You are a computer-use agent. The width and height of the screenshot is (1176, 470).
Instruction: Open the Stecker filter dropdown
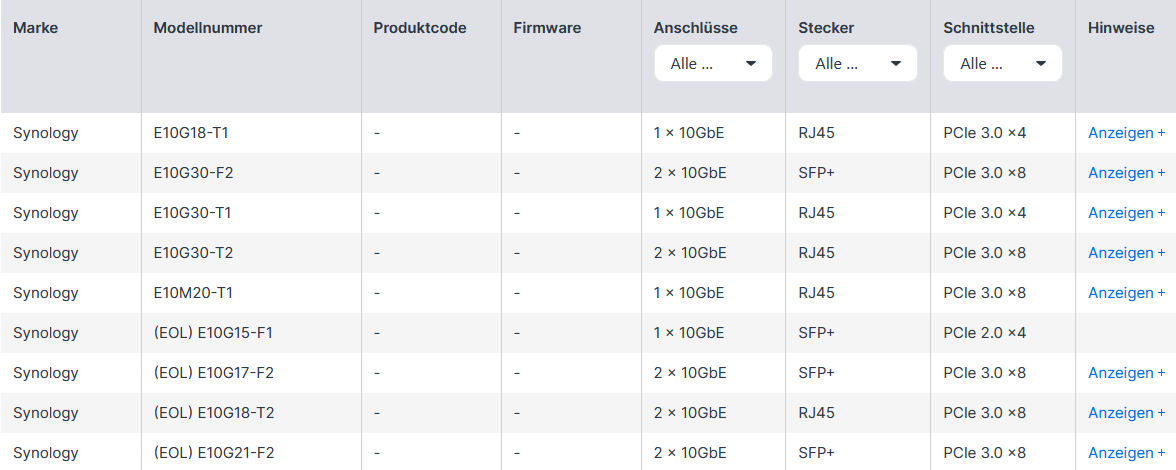tap(858, 63)
